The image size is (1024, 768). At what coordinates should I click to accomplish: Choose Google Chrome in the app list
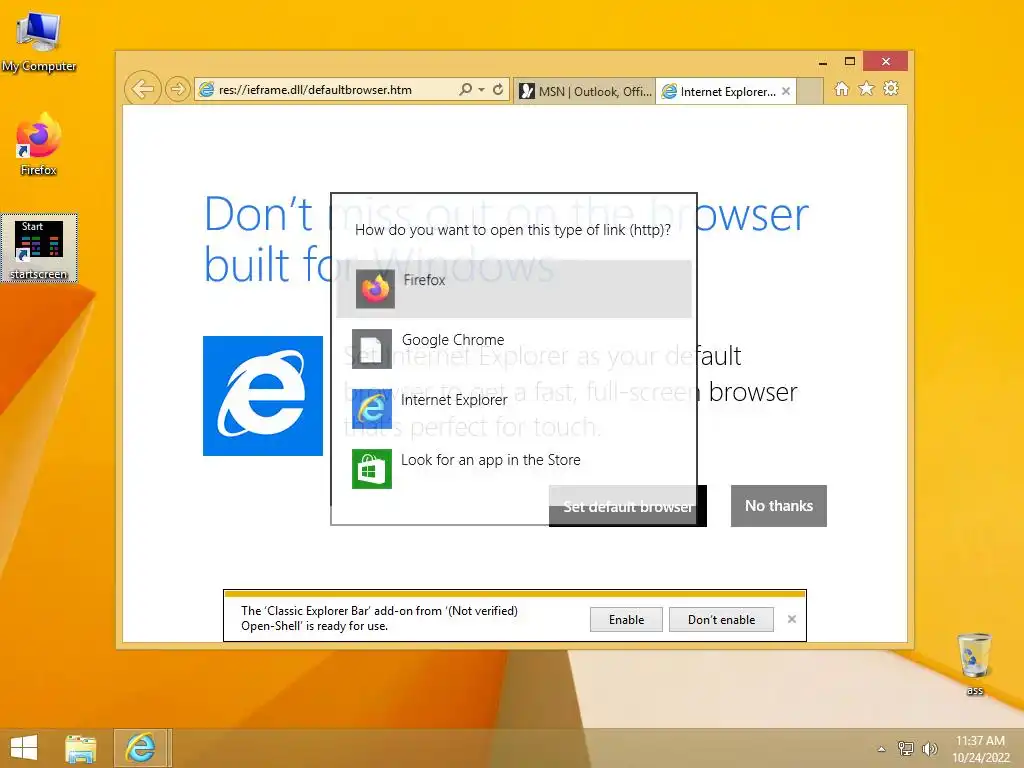click(514, 349)
